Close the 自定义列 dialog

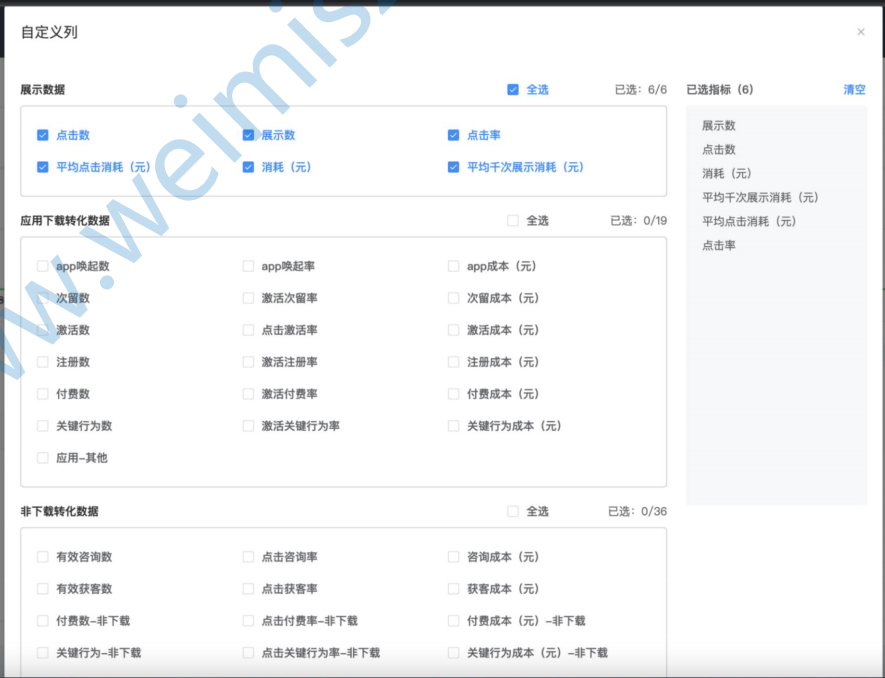[860, 32]
